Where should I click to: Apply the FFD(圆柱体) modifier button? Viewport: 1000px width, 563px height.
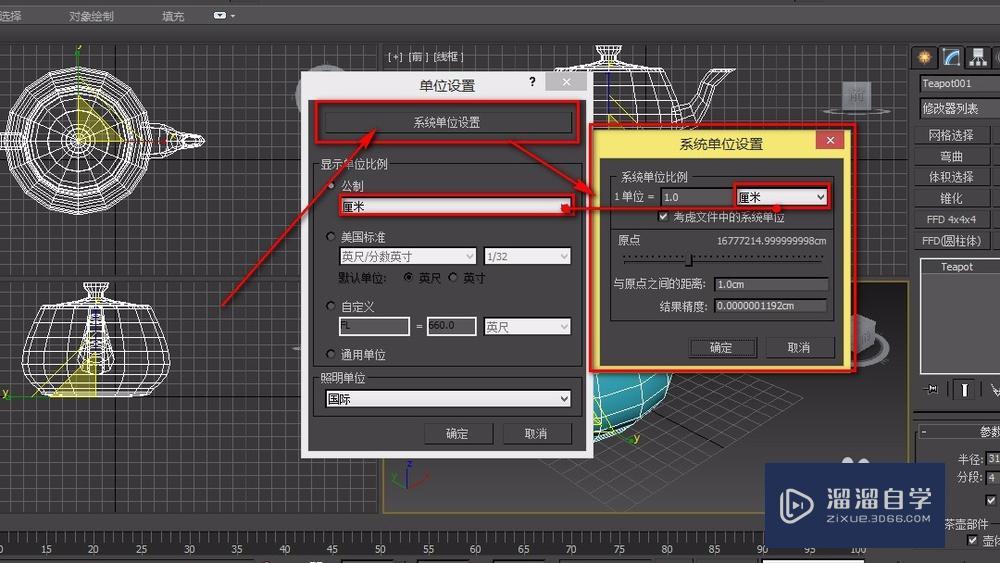(x=951, y=241)
